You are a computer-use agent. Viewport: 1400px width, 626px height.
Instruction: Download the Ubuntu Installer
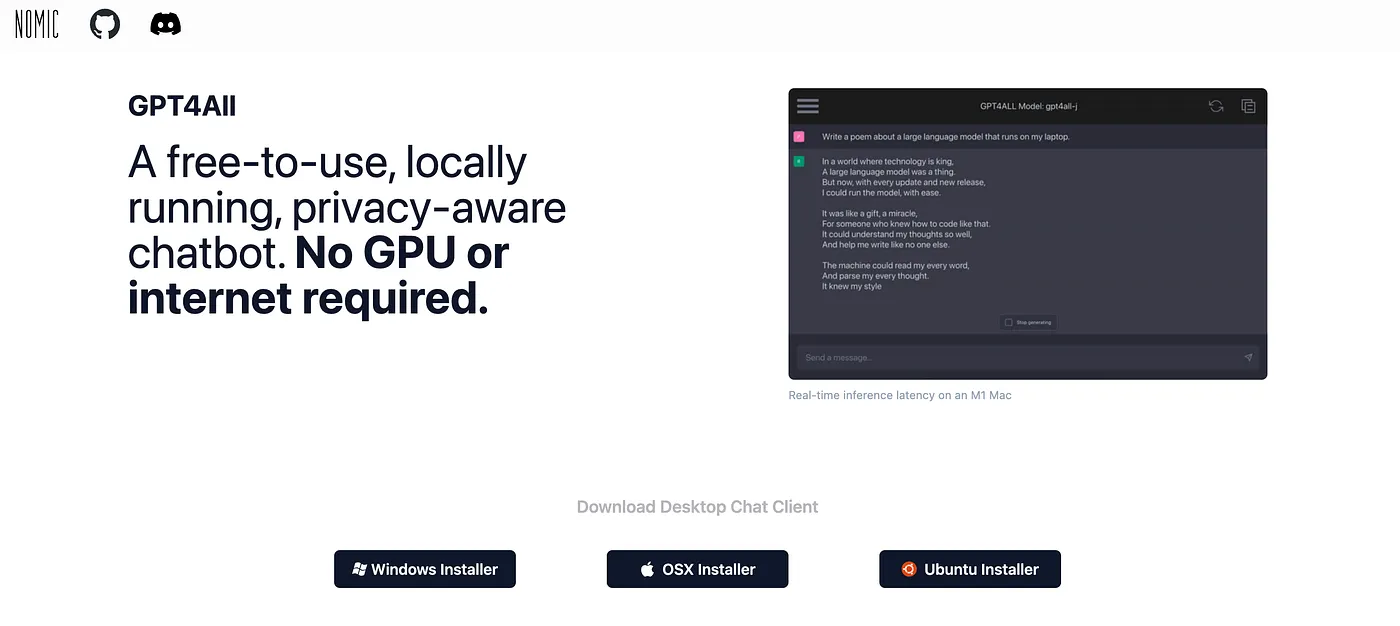[x=970, y=569]
